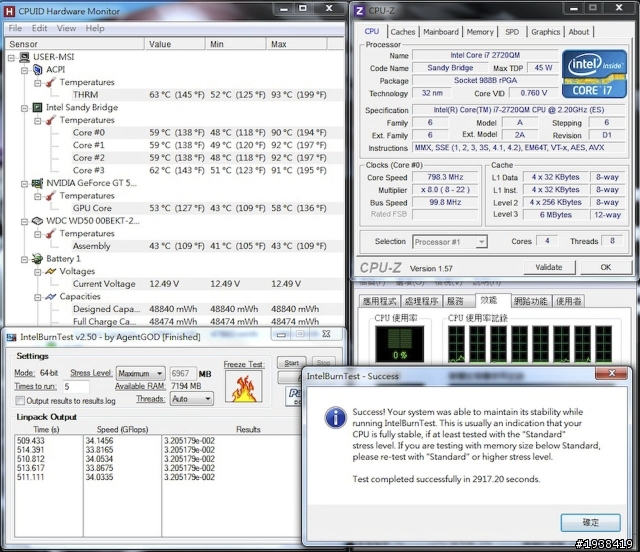Switch to the Graphics tab in CPU-Z

tap(545, 32)
